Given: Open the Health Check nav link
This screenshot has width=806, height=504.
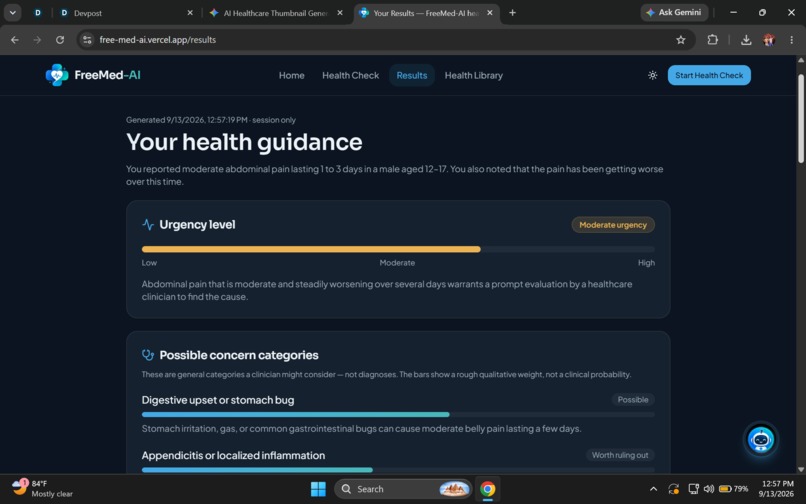Looking at the screenshot, I should (x=351, y=75).
